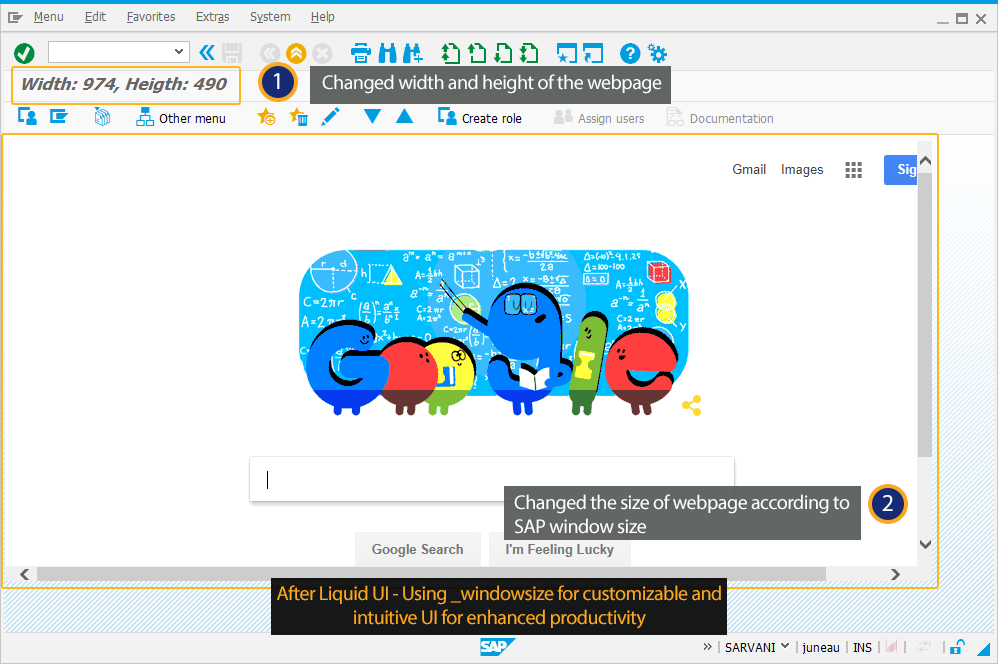
Task: Click the Move Favorites Down triangle
Action: [x=372, y=117]
